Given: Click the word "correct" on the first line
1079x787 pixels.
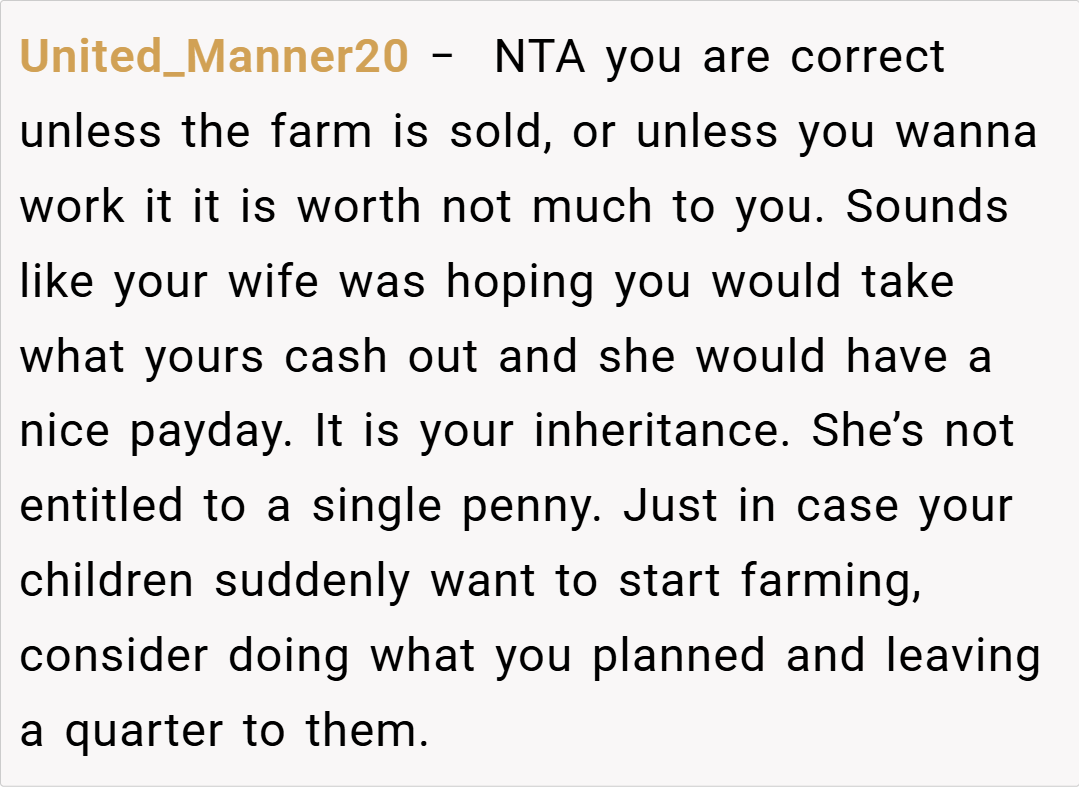Looking at the screenshot, I should click(866, 57).
